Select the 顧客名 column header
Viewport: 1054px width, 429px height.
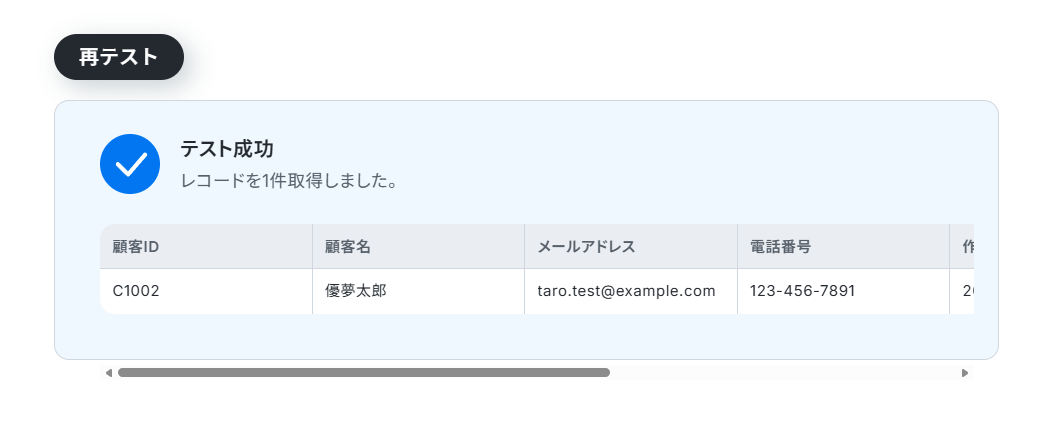pyautogui.click(x=419, y=247)
